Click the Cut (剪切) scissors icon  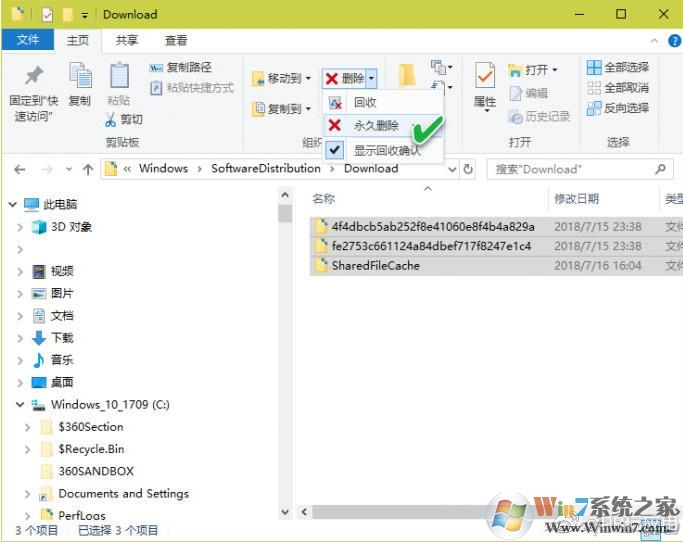point(111,119)
